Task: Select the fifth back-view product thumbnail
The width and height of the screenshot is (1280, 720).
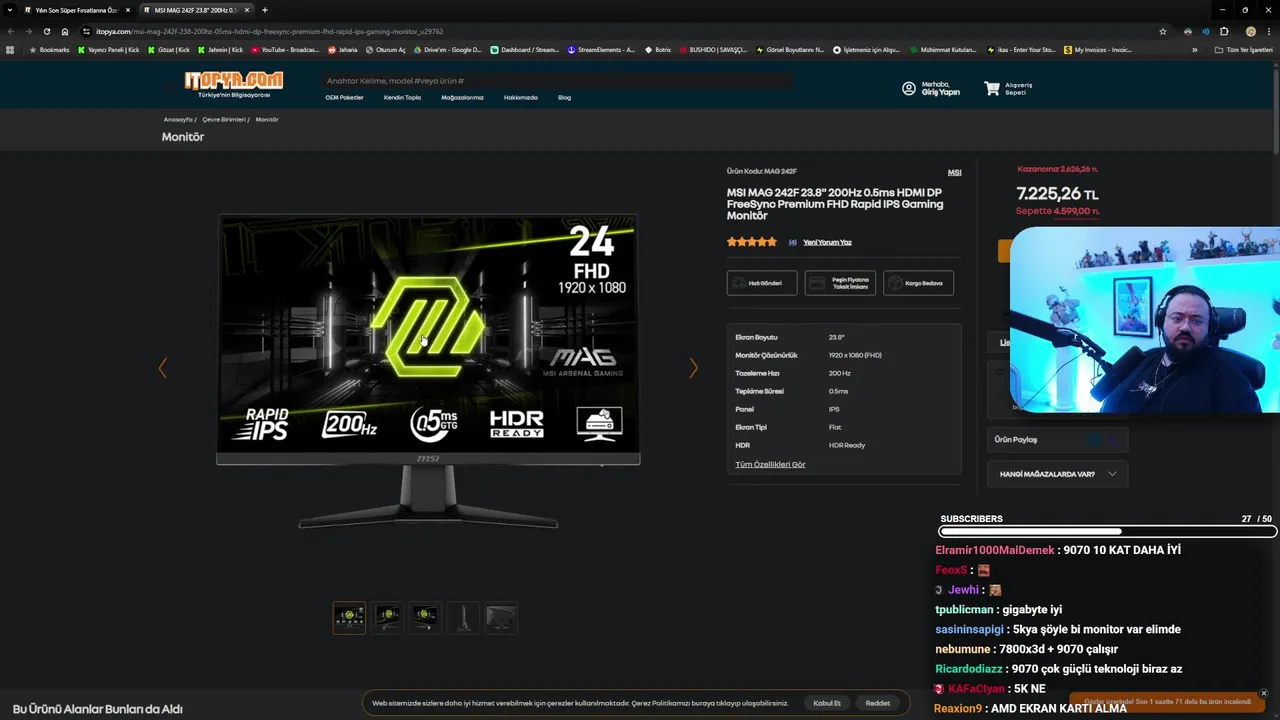Action: [501, 618]
